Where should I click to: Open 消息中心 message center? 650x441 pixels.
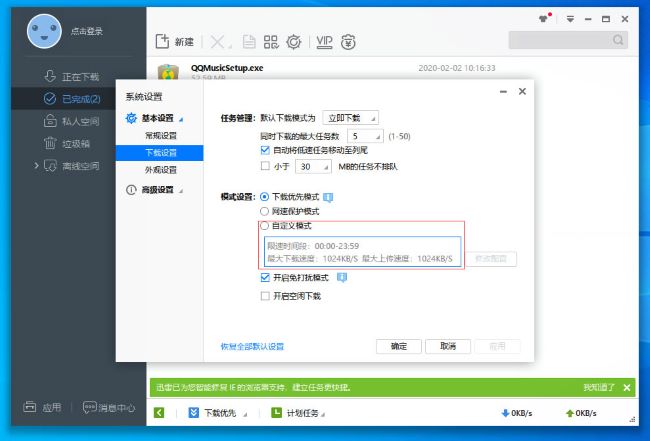pos(109,407)
